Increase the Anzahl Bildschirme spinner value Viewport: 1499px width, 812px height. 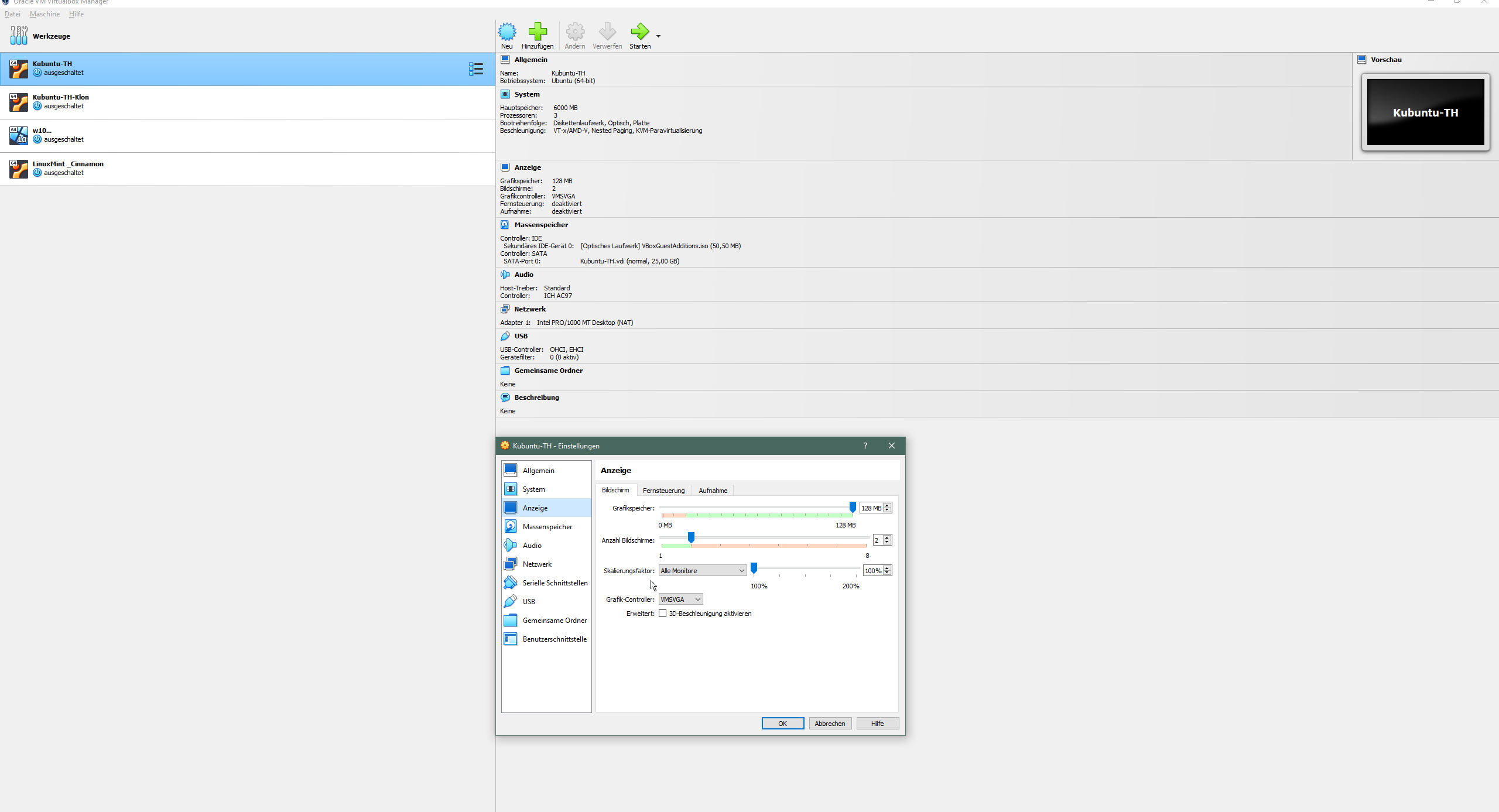888,537
